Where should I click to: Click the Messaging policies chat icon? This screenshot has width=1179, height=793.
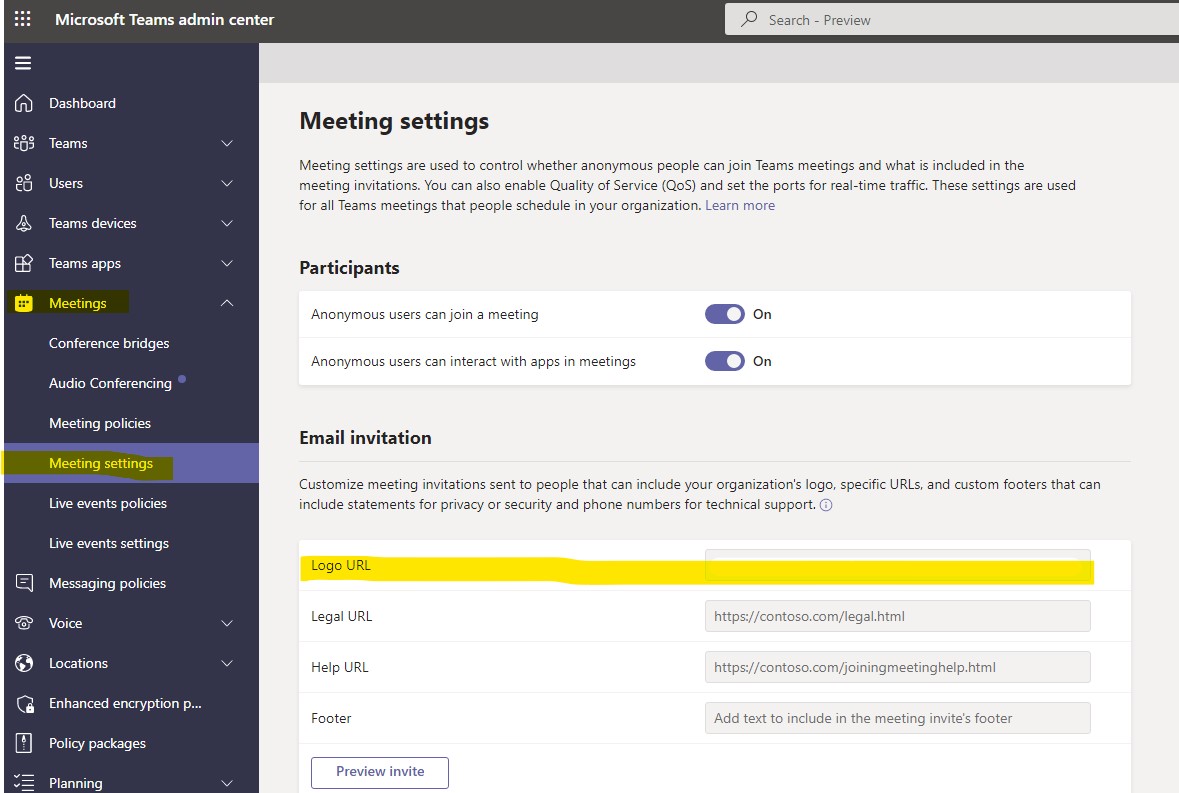tap(24, 583)
